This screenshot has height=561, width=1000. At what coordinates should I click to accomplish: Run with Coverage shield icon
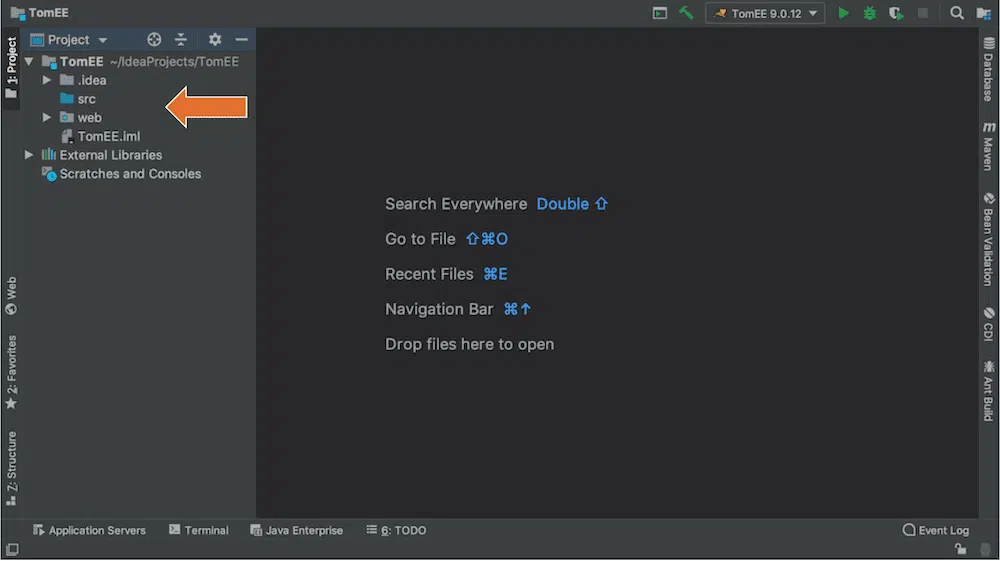(x=896, y=13)
